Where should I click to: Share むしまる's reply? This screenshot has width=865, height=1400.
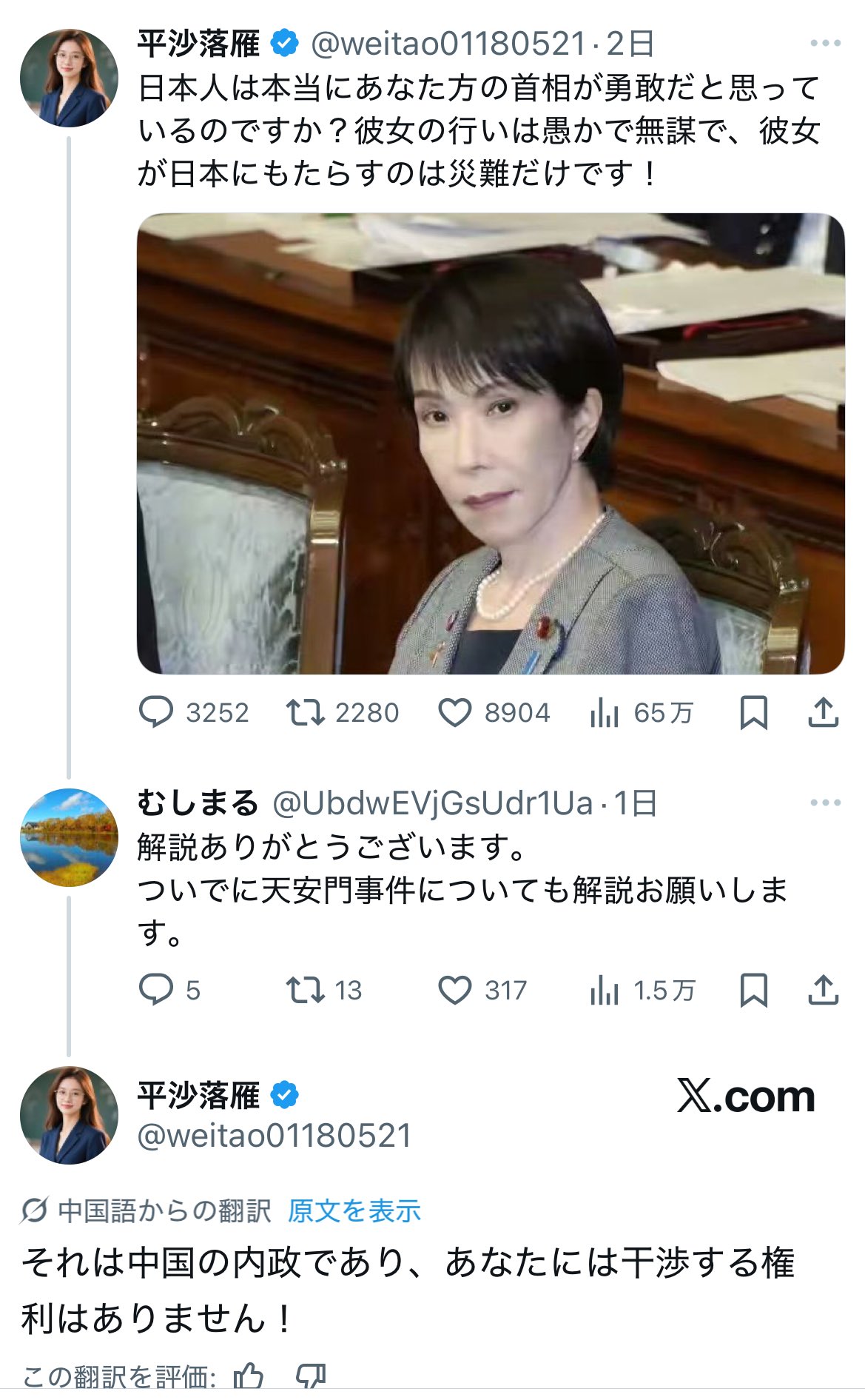point(823,990)
